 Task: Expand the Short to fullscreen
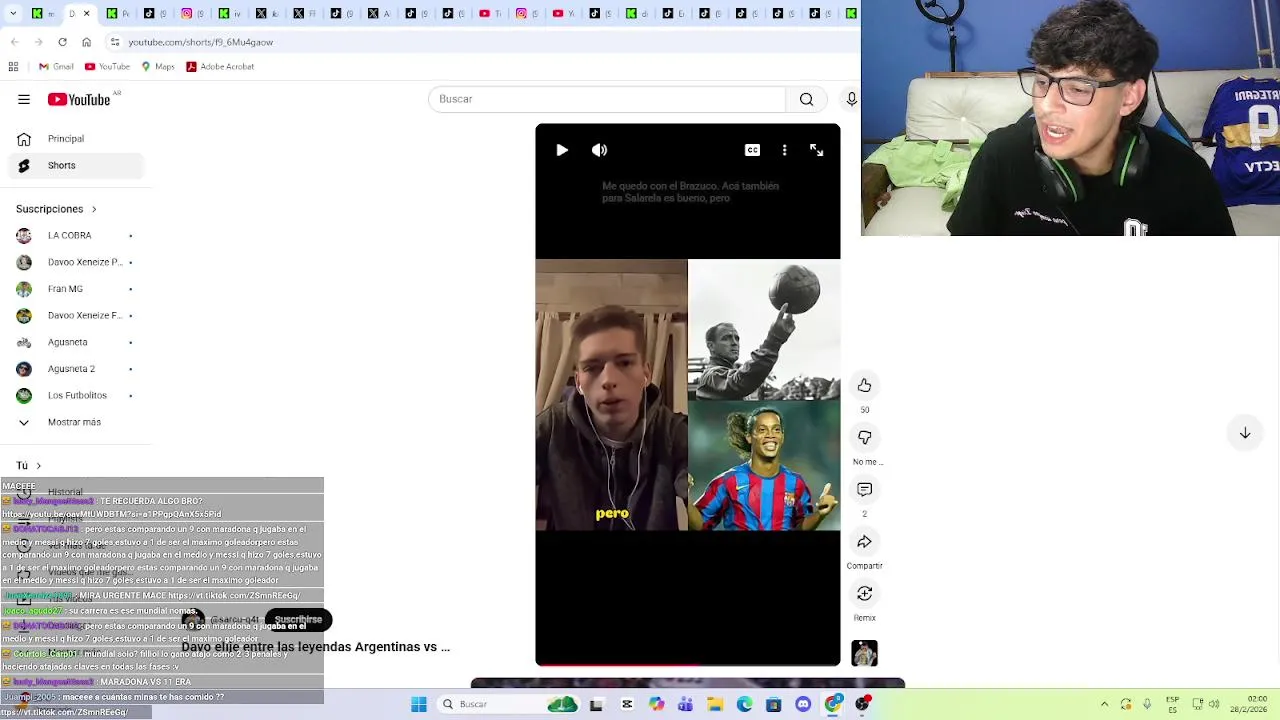click(817, 150)
